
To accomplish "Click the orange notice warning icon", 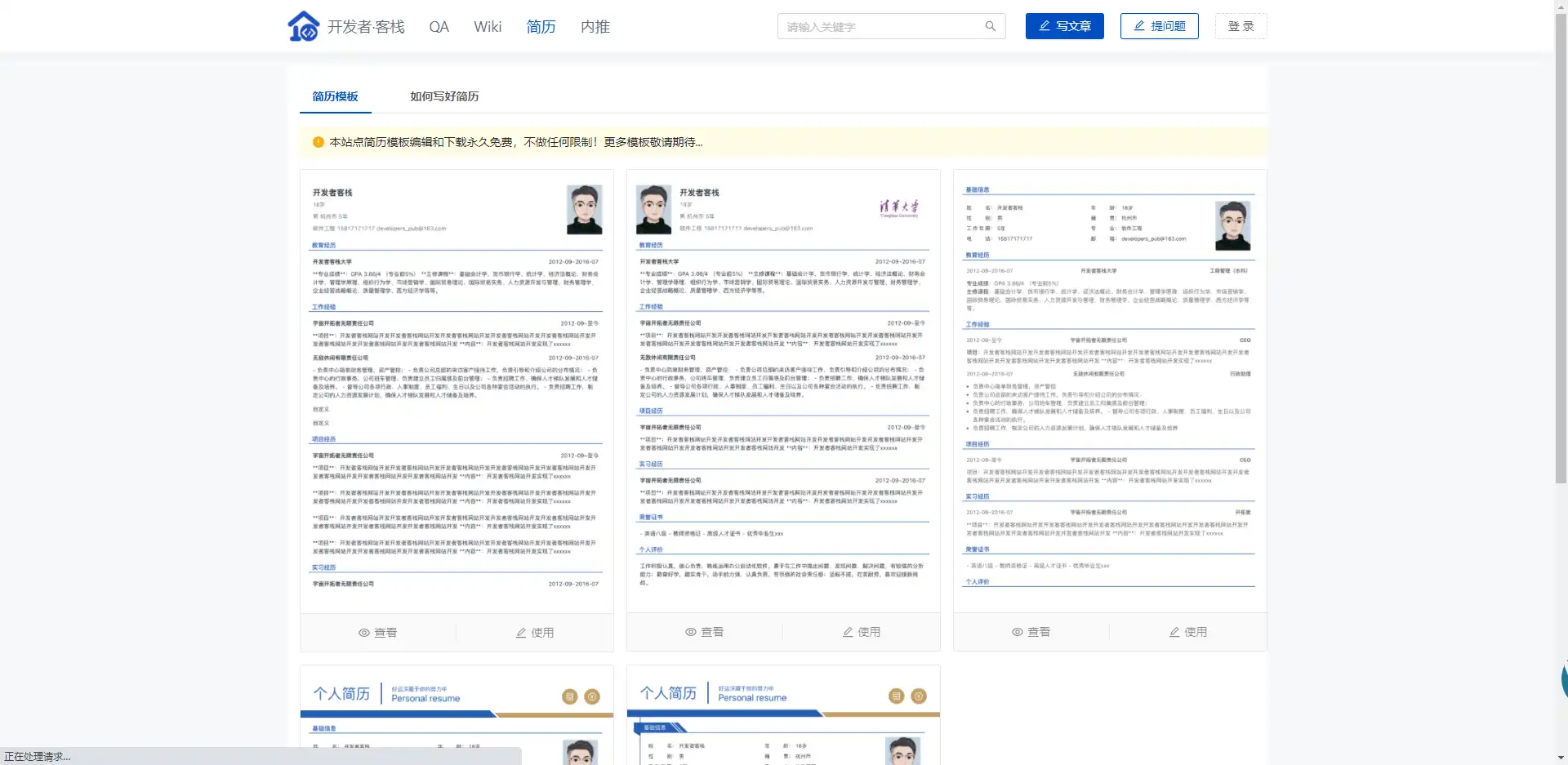I will point(318,142).
